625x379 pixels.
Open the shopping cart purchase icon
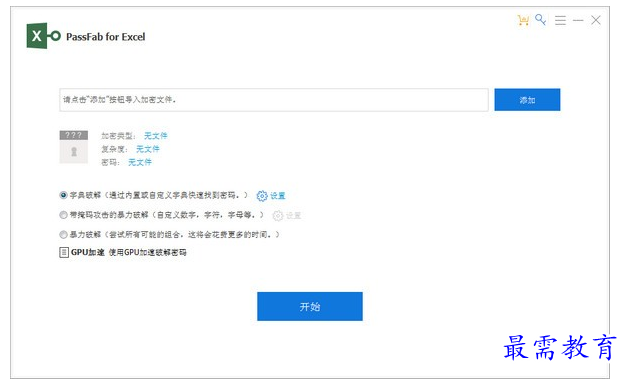(x=523, y=20)
